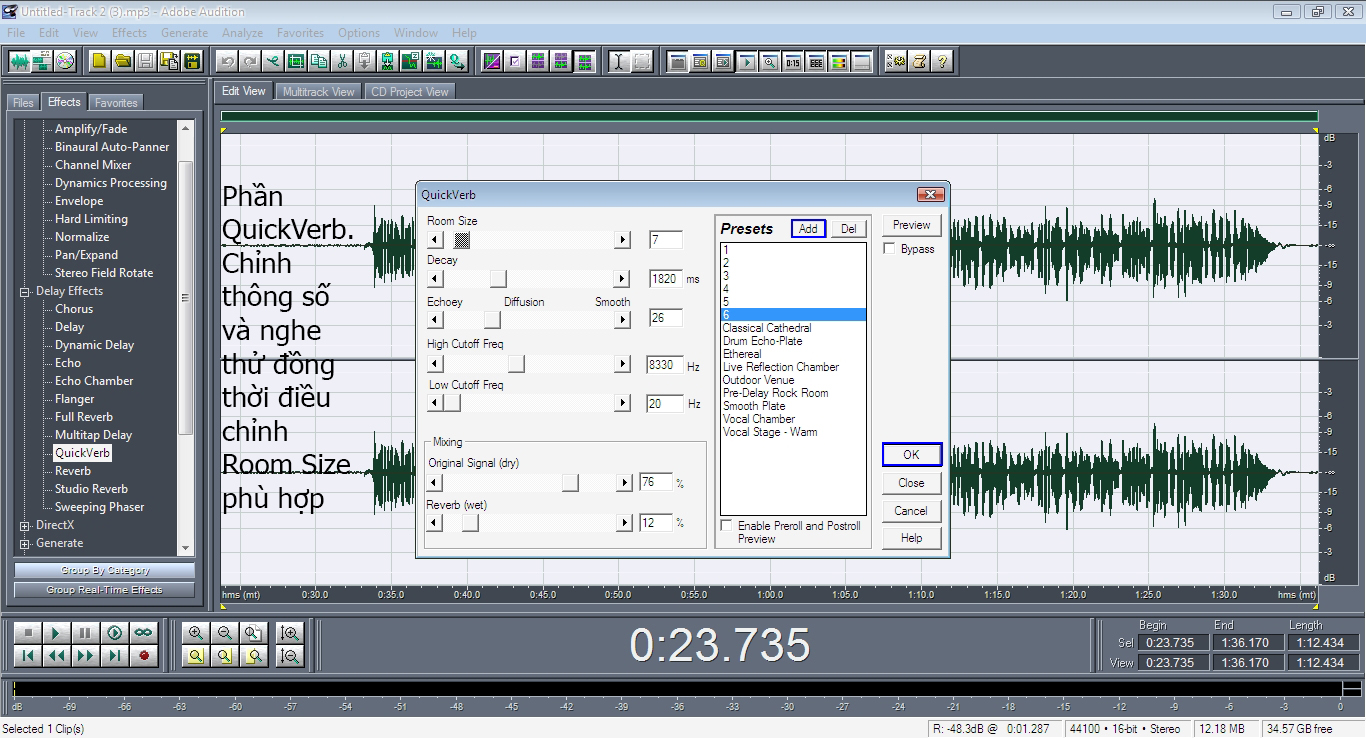
Task: Expand the DirectX effects group
Action: pos(22,524)
